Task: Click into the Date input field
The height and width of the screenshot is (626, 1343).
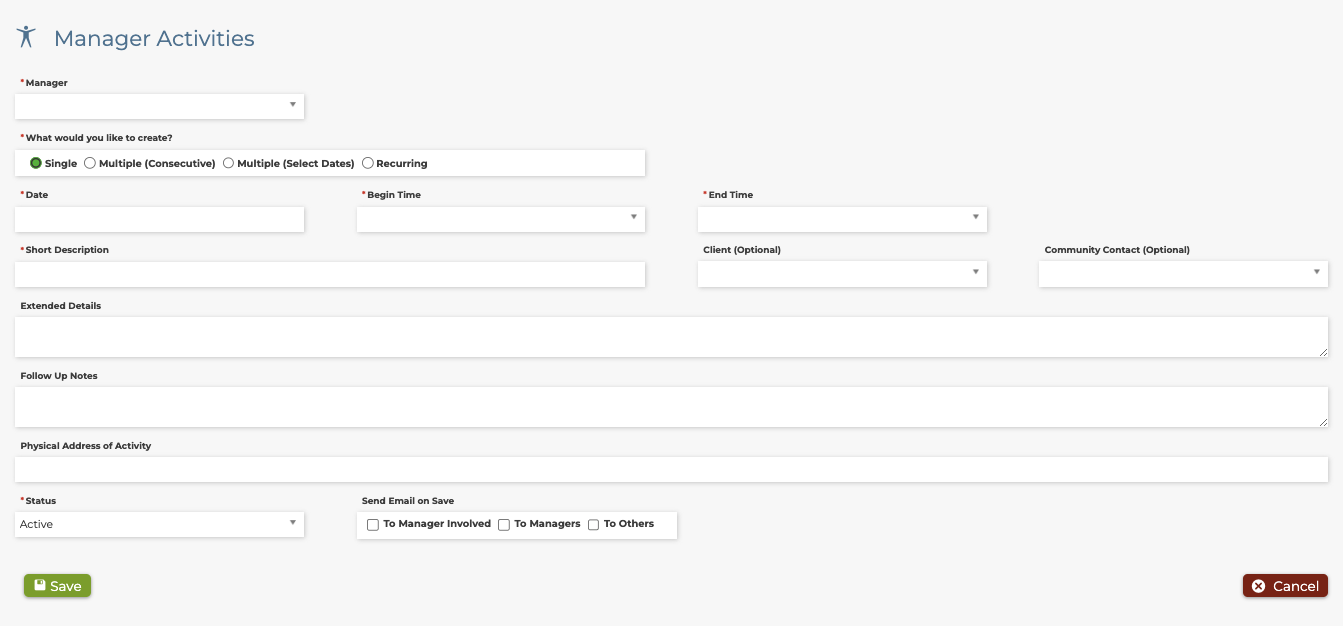Action: pyautogui.click(x=160, y=219)
